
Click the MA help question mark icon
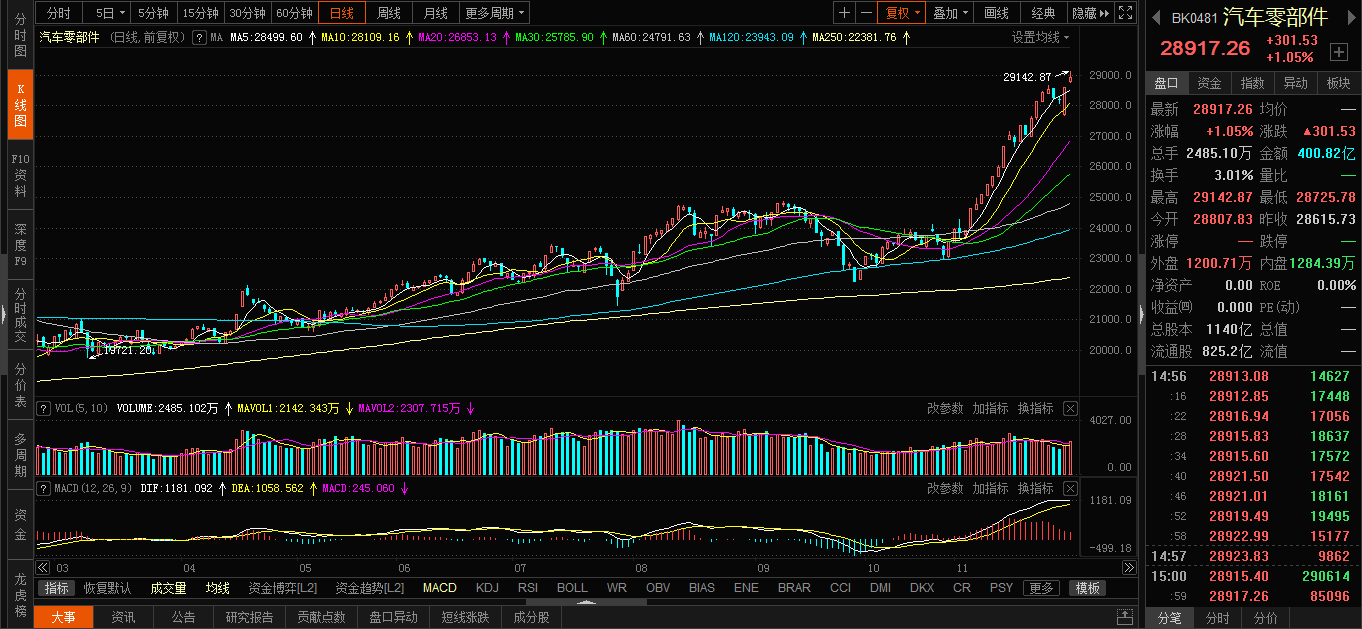point(199,37)
